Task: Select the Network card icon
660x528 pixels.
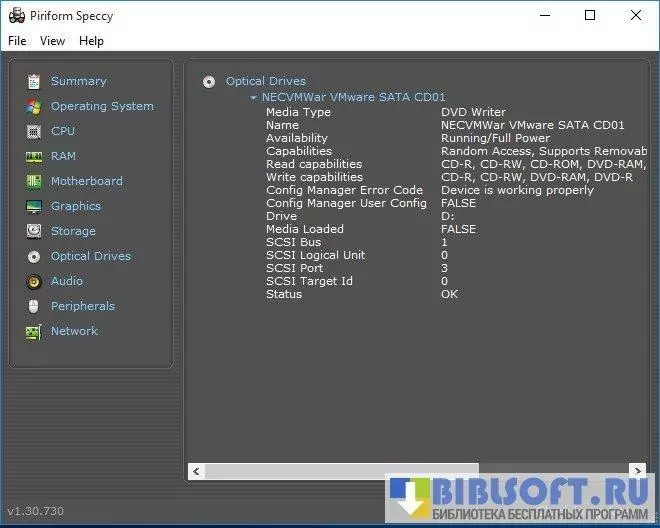Action: (x=34, y=331)
